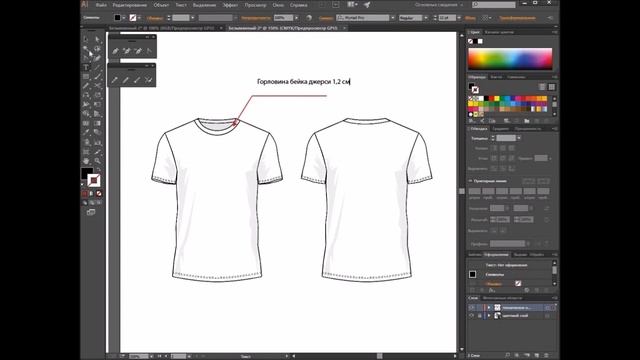
Task: Click the Символ link in control bar
Action: click(326, 18)
